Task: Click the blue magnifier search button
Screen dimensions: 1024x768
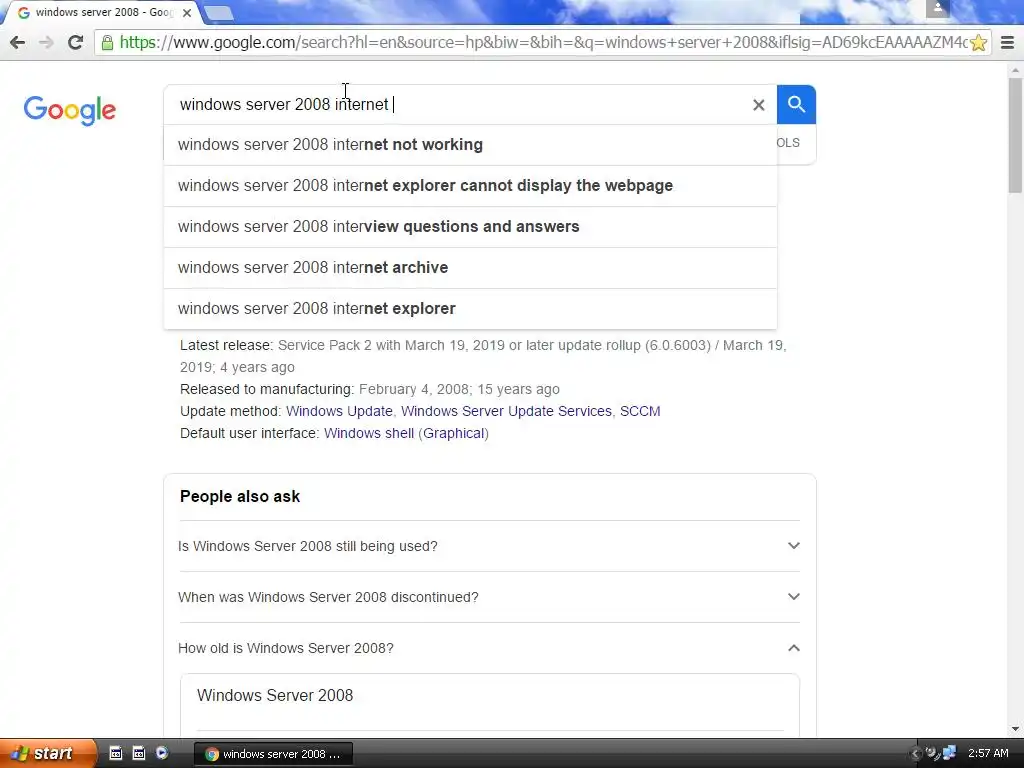Action: tap(796, 104)
